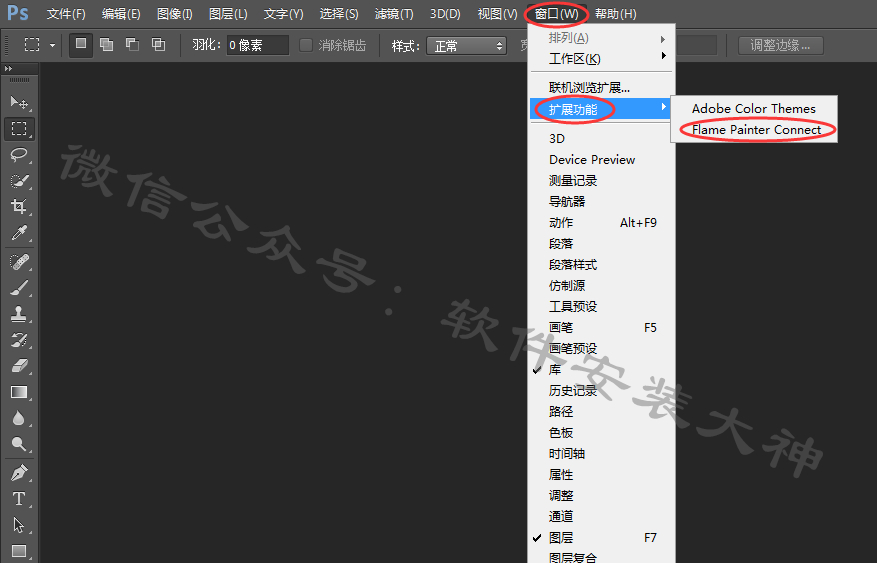Show the Device Preview panel
The height and width of the screenshot is (563, 877).
tap(601, 160)
